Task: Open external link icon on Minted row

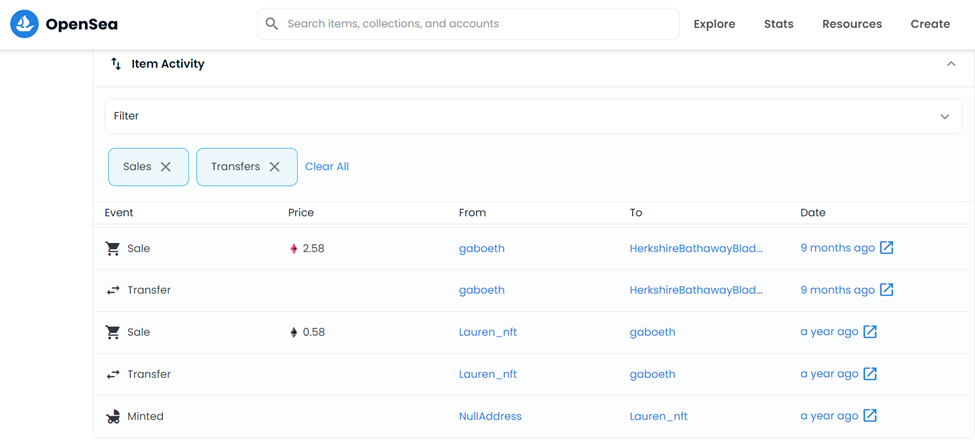Action: pos(870,416)
